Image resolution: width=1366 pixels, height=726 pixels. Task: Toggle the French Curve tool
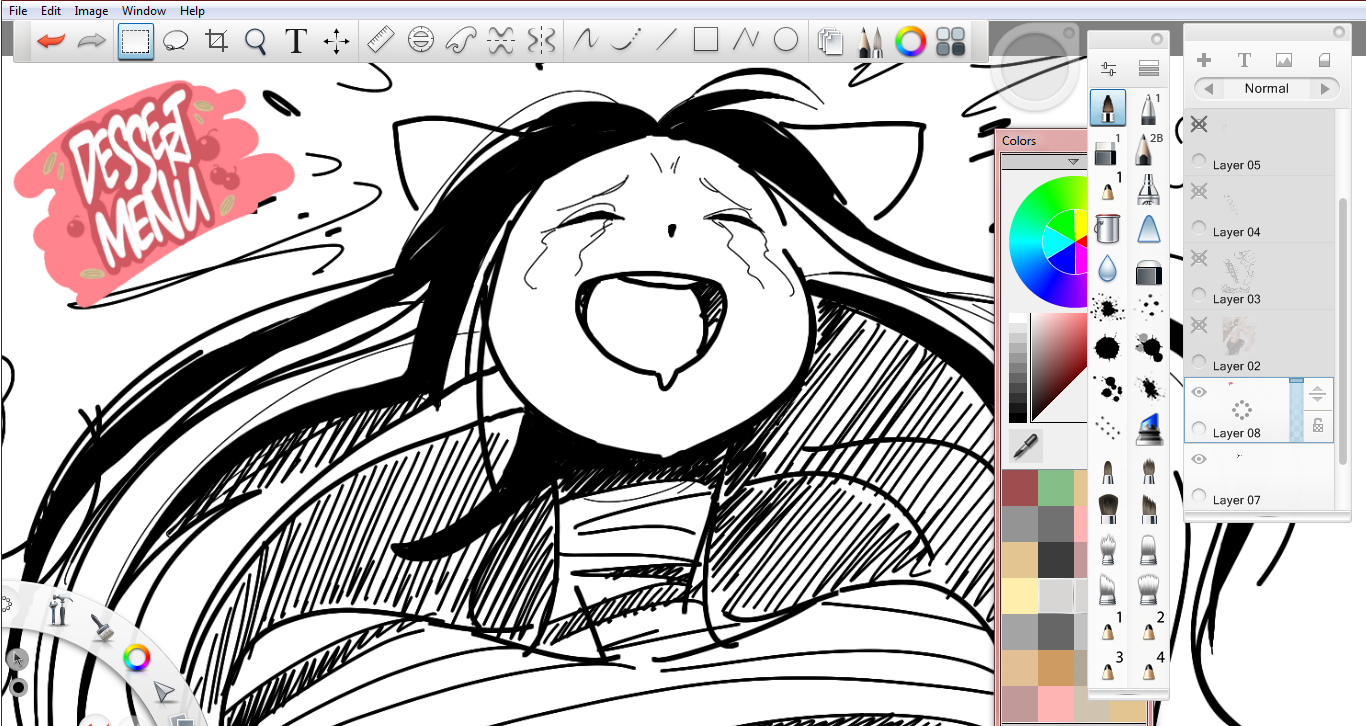[461, 40]
